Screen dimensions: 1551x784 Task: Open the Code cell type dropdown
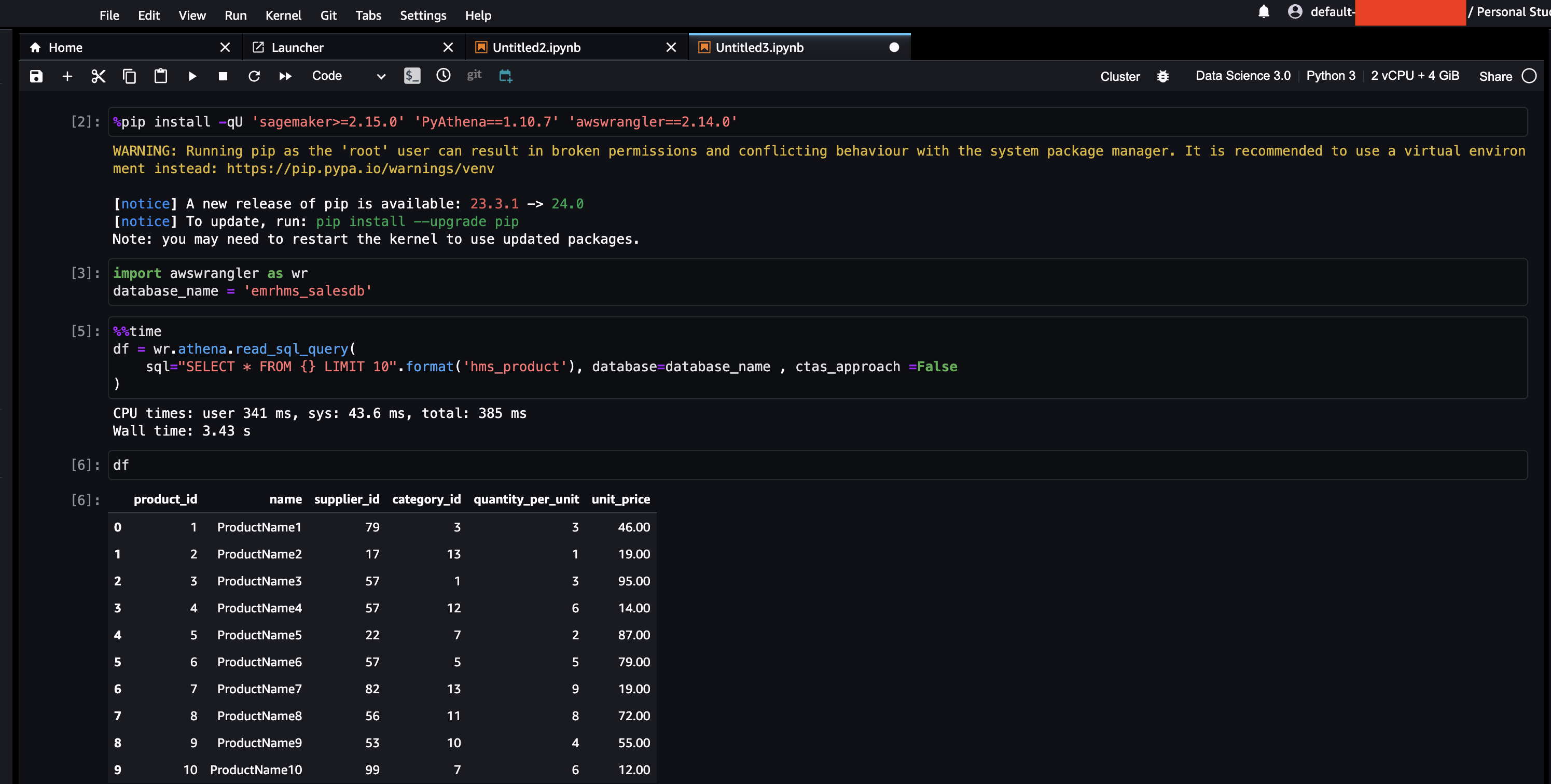pyautogui.click(x=348, y=76)
